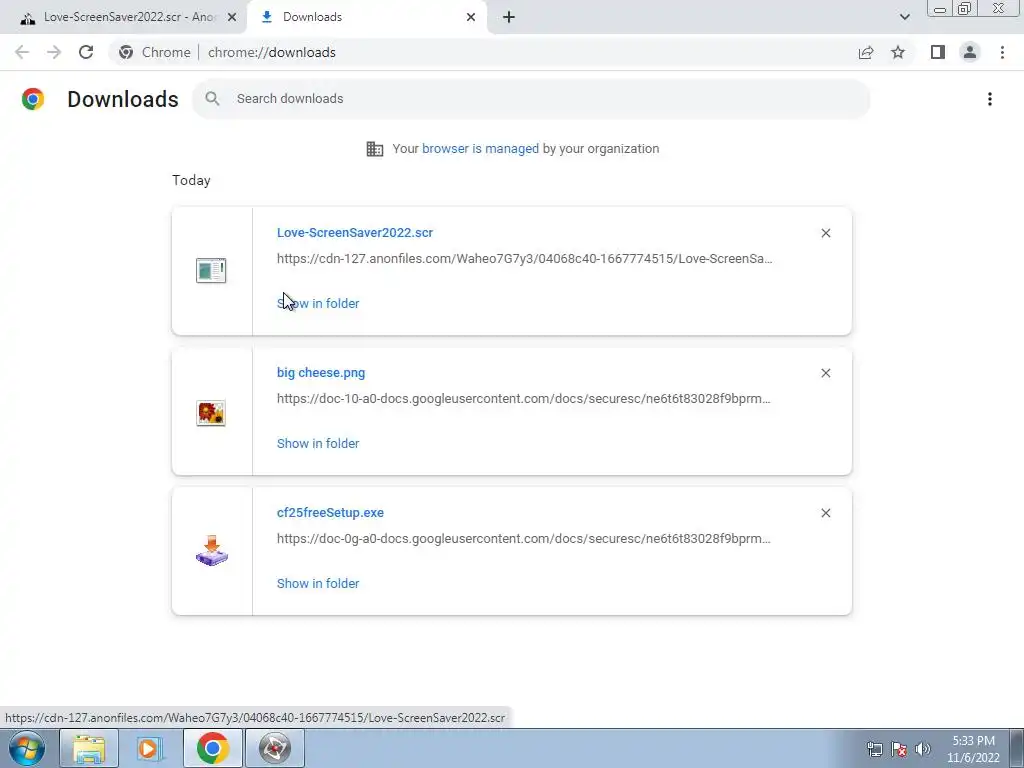Open the volume speaker tray icon
Viewport: 1024px width, 768px height.
pos(922,749)
